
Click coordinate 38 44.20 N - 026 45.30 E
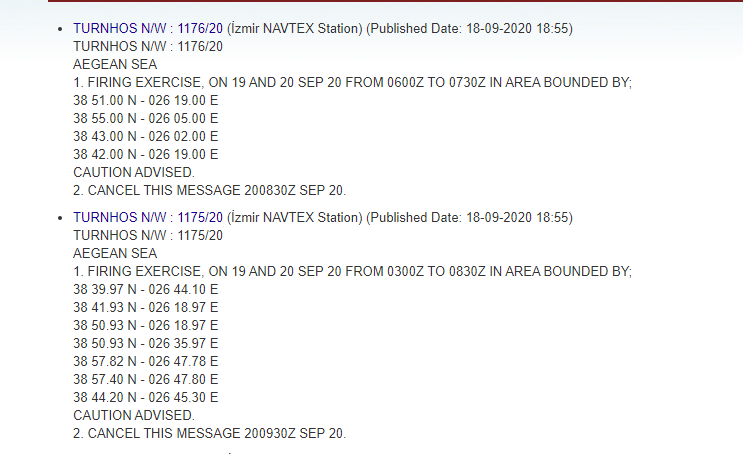click(x=145, y=398)
